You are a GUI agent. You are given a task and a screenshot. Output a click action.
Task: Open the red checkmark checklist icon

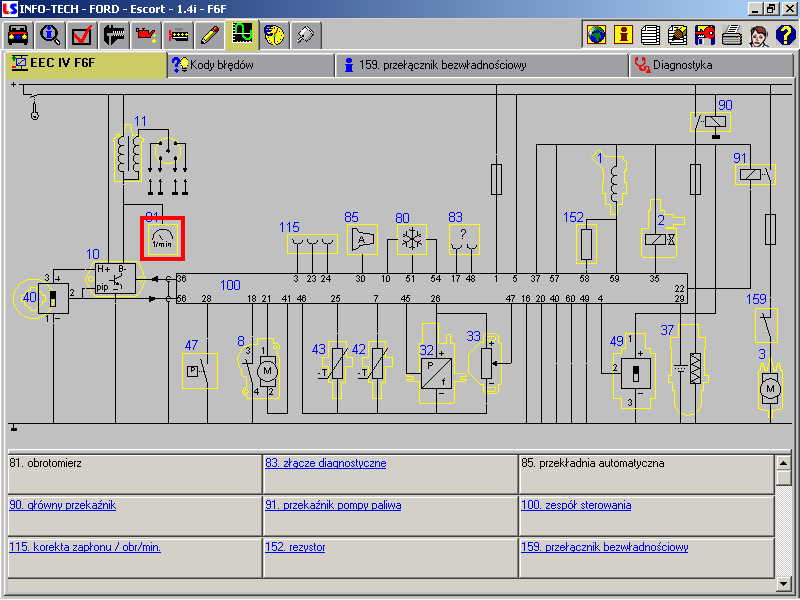(82, 35)
